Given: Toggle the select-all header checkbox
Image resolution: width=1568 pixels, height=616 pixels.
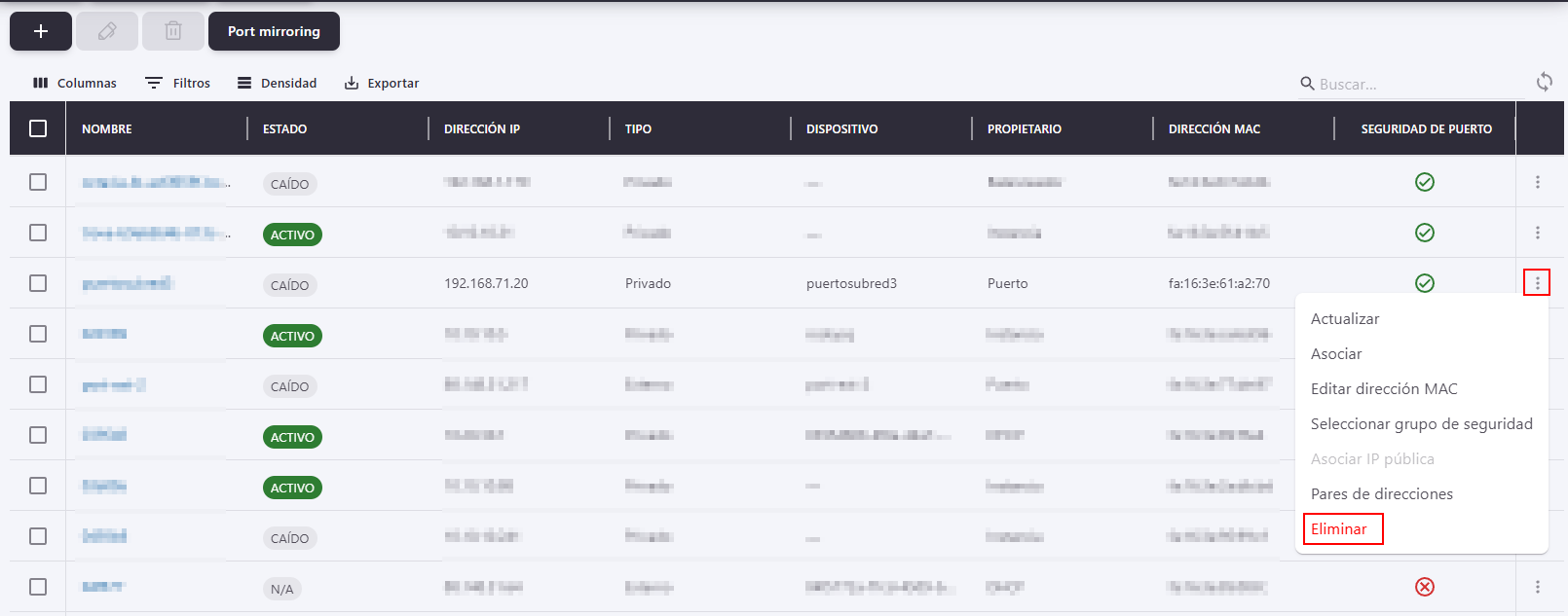Looking at the screenshot, I should 38,128.
